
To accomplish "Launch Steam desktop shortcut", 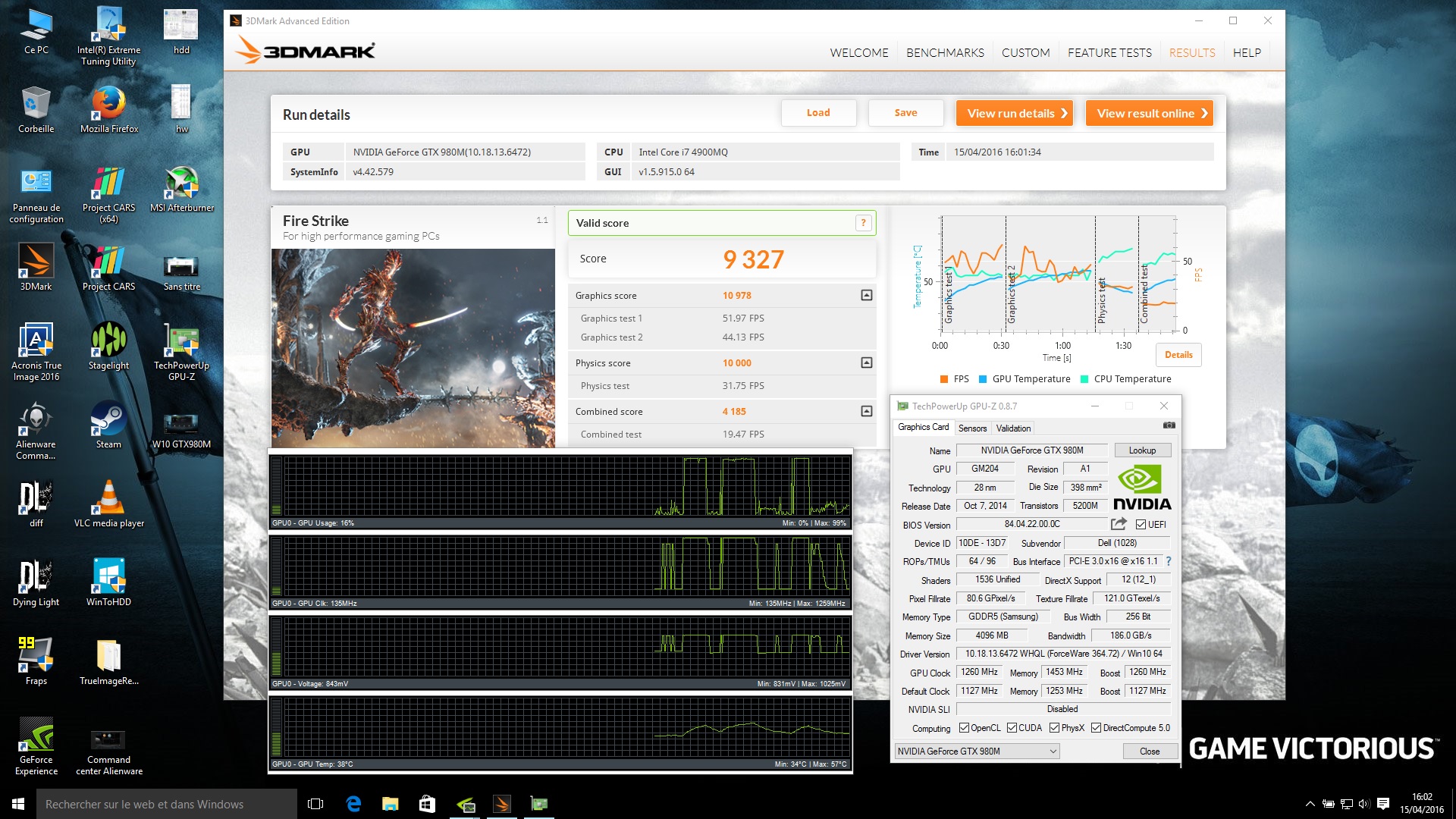I will click(108, 425).
